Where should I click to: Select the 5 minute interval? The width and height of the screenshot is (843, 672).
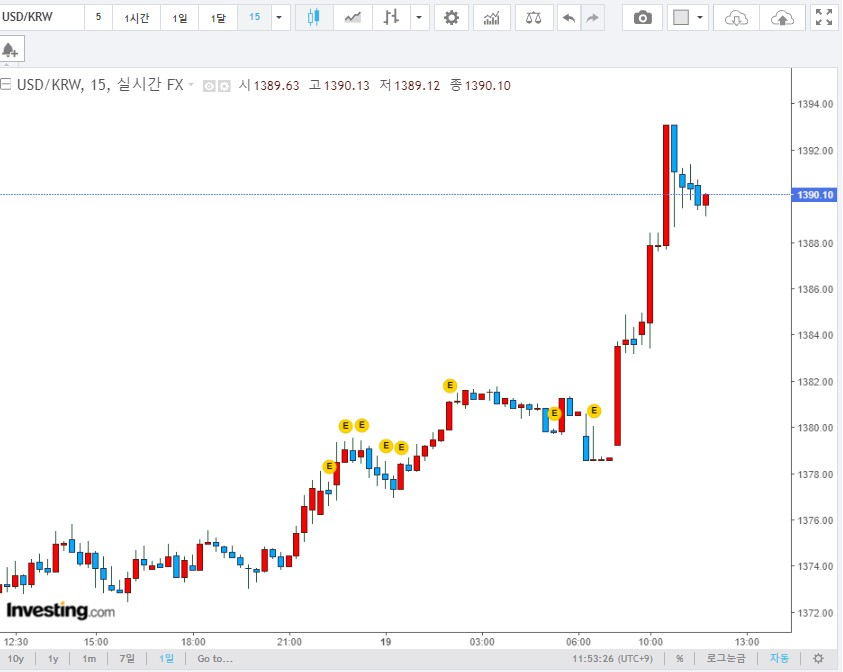point(98,17)
